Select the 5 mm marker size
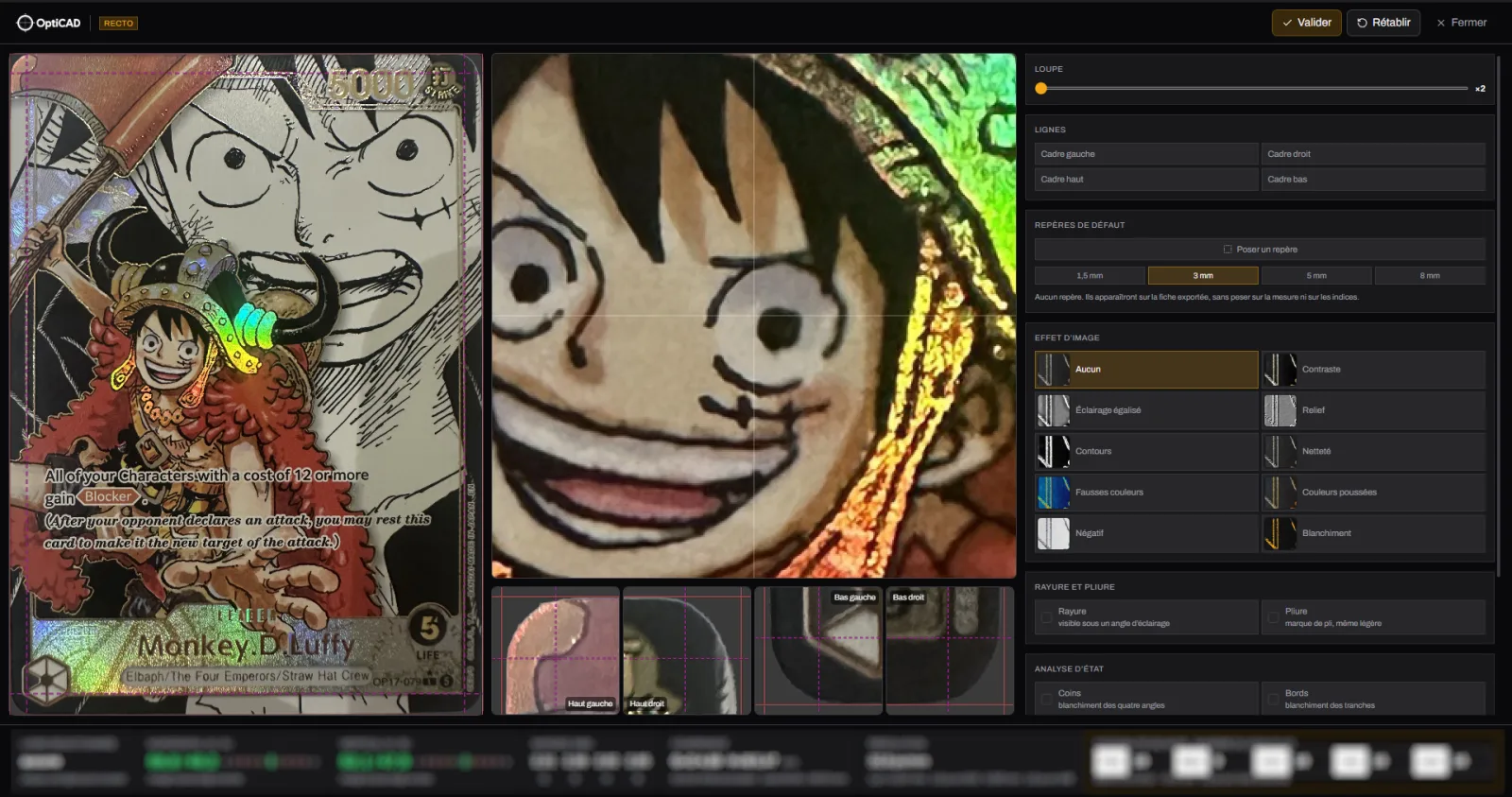This screenshot has height=797, width=1512. click(1316, 276)
